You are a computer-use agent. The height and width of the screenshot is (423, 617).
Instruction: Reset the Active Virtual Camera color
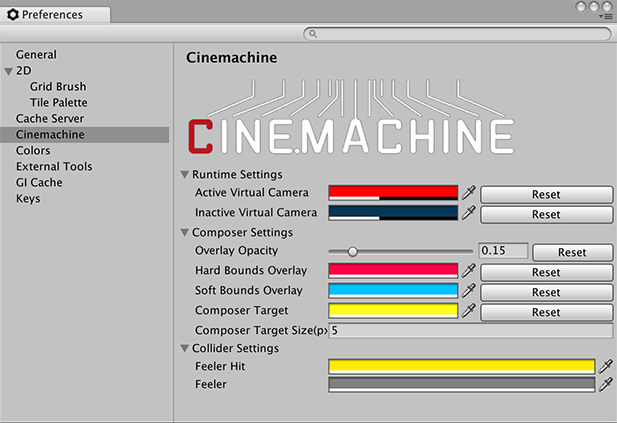click(546, 195)
